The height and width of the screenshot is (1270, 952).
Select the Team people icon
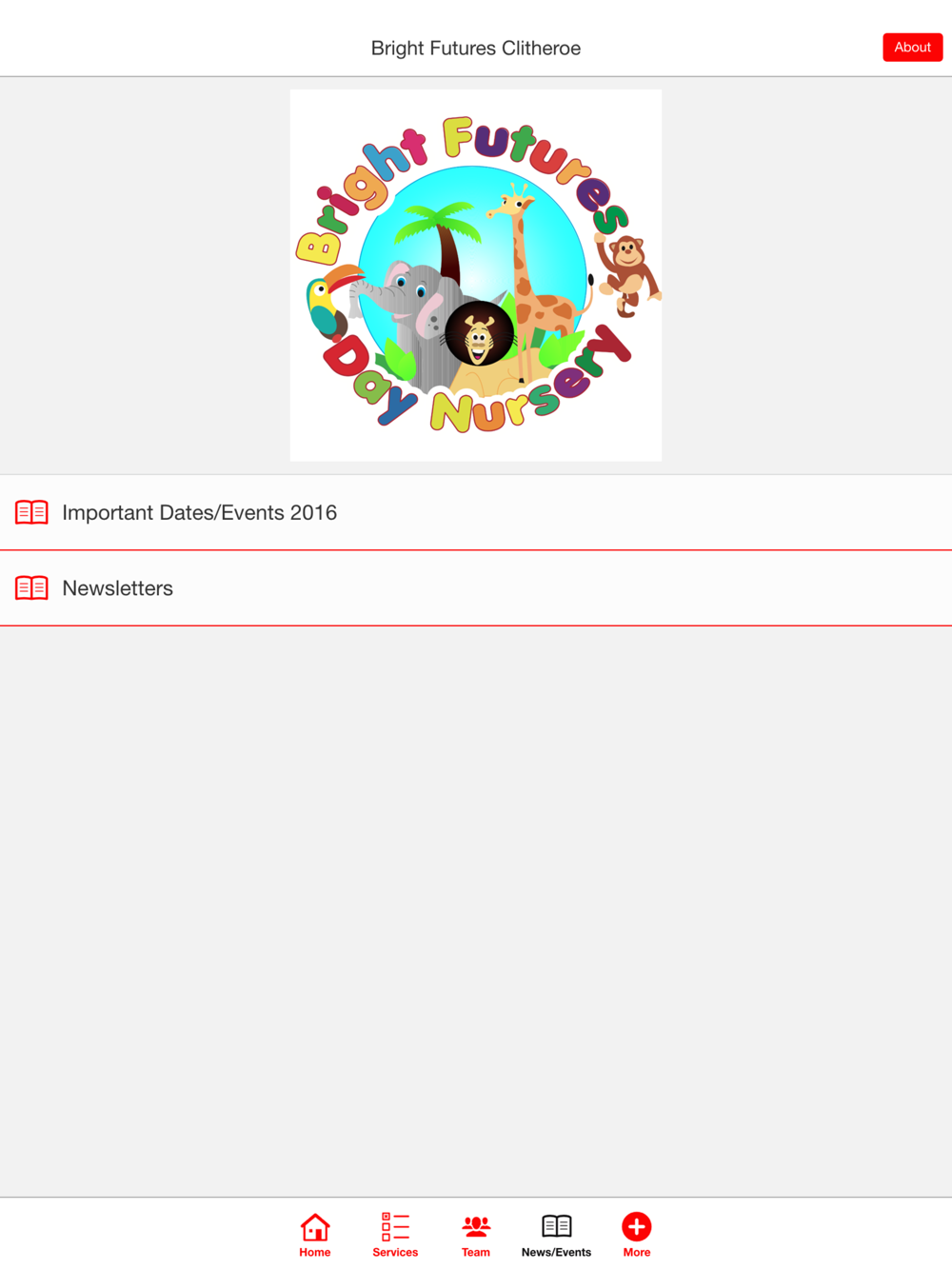pos(476,1226)
